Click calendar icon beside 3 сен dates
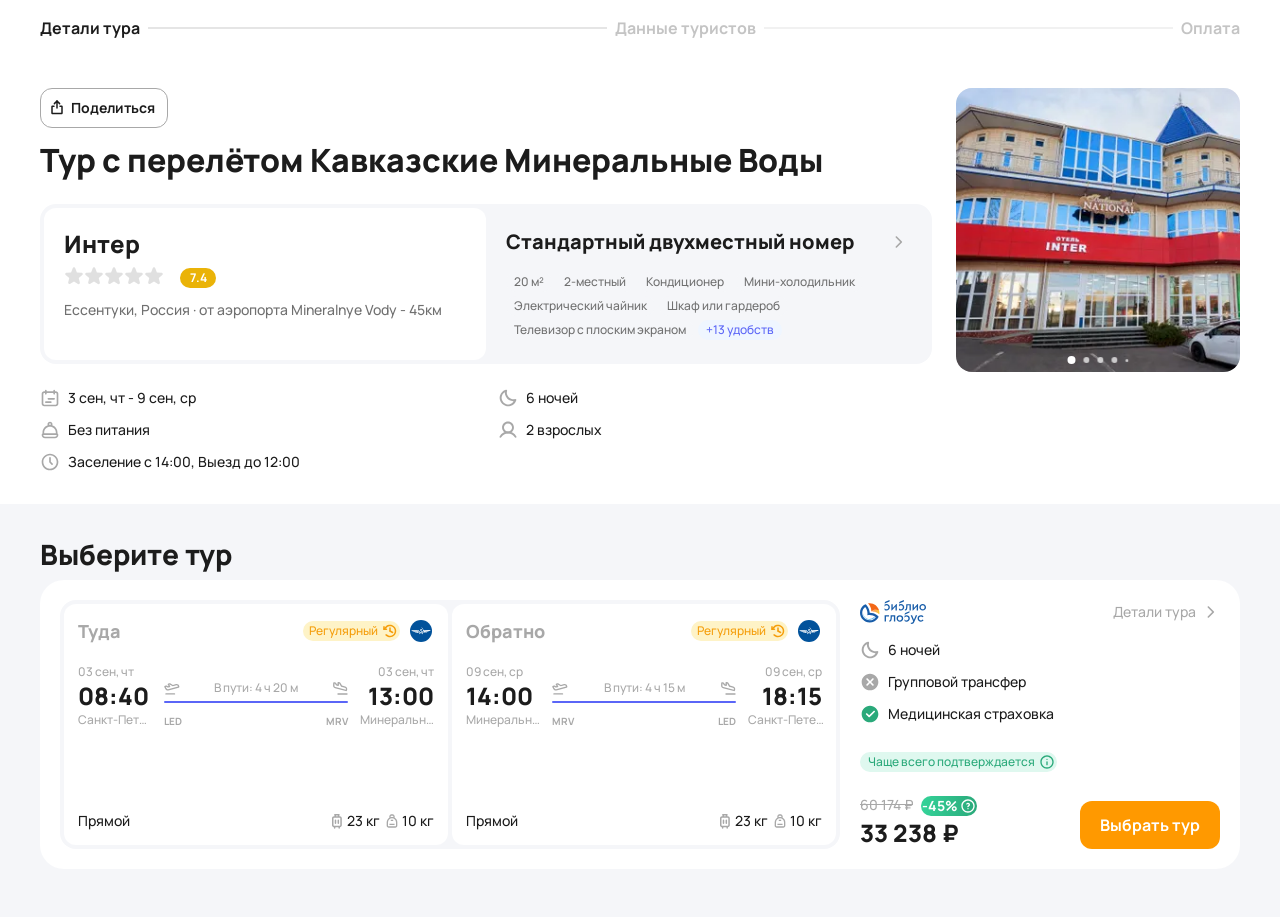Viewport: 1280px width, 917px height. click(x=50, y=398)
